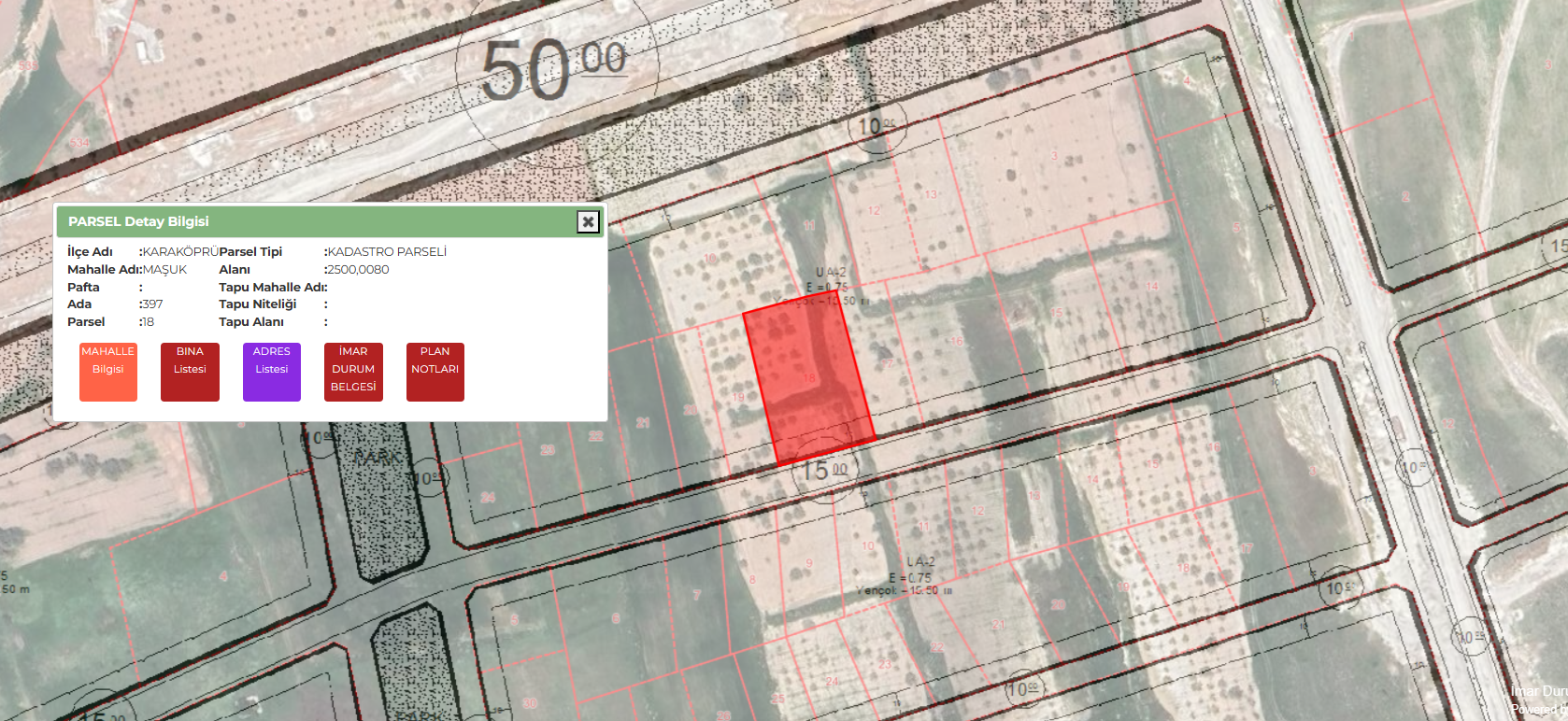Image resolution: width=1568 pixels, height=721 pixels.
Task: Click the Alanı value 2500,0080
Action: click(358, 270)
